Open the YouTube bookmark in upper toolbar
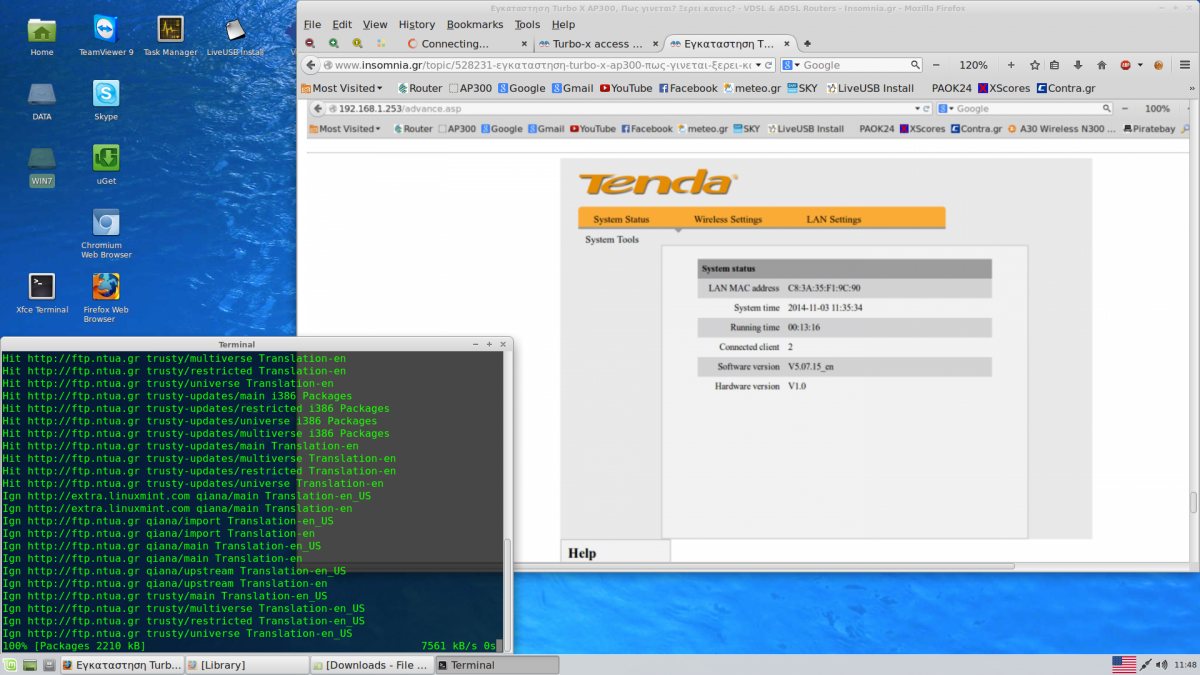 pyautogui.click(x=626, y=88)
